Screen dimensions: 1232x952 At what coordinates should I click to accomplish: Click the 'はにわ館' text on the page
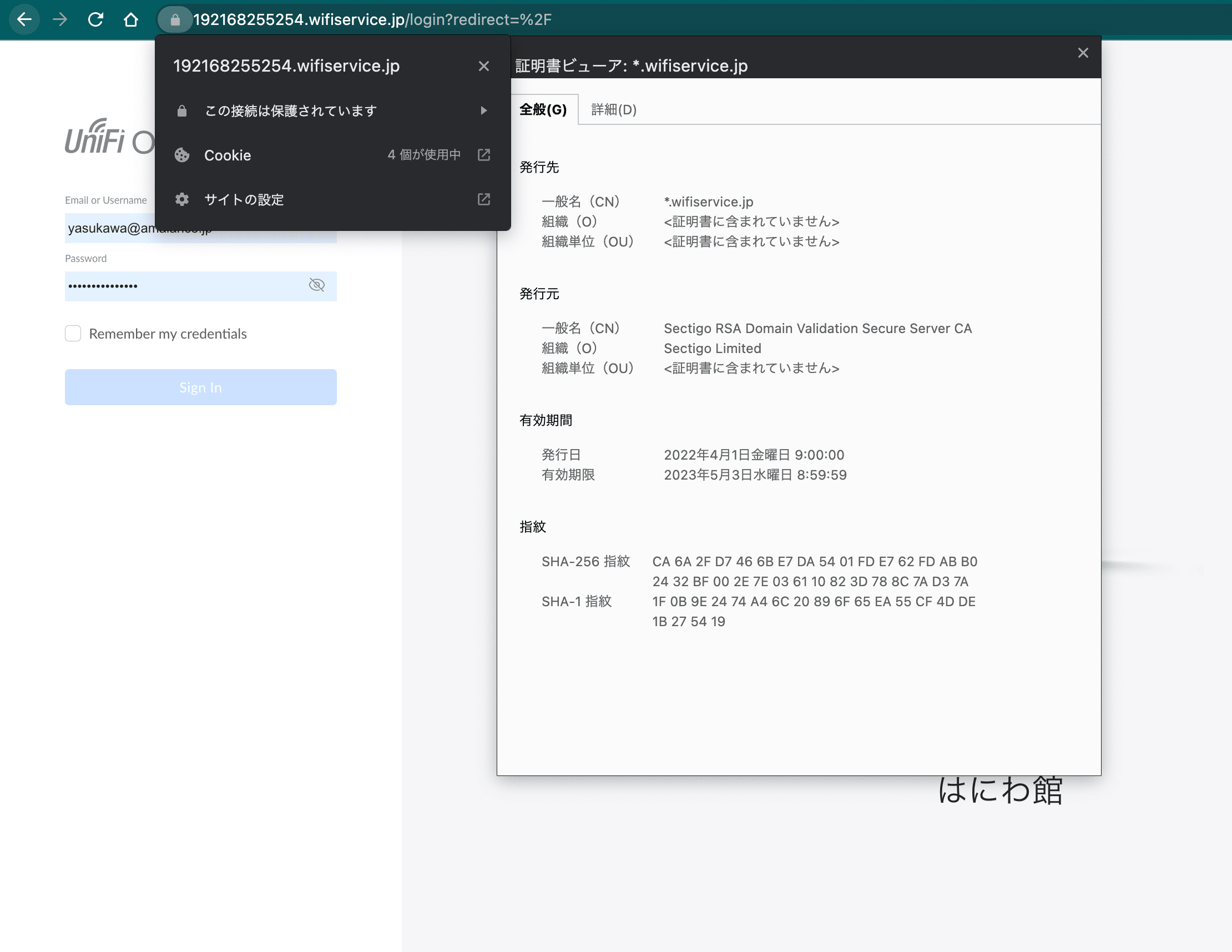(1000, 790)
